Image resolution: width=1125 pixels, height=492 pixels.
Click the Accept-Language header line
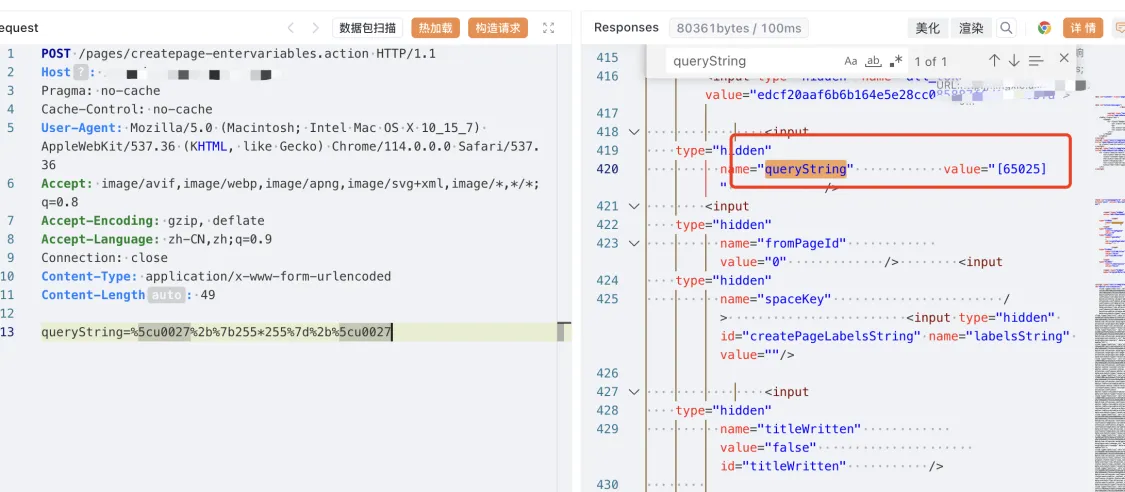tap(156, 239)
